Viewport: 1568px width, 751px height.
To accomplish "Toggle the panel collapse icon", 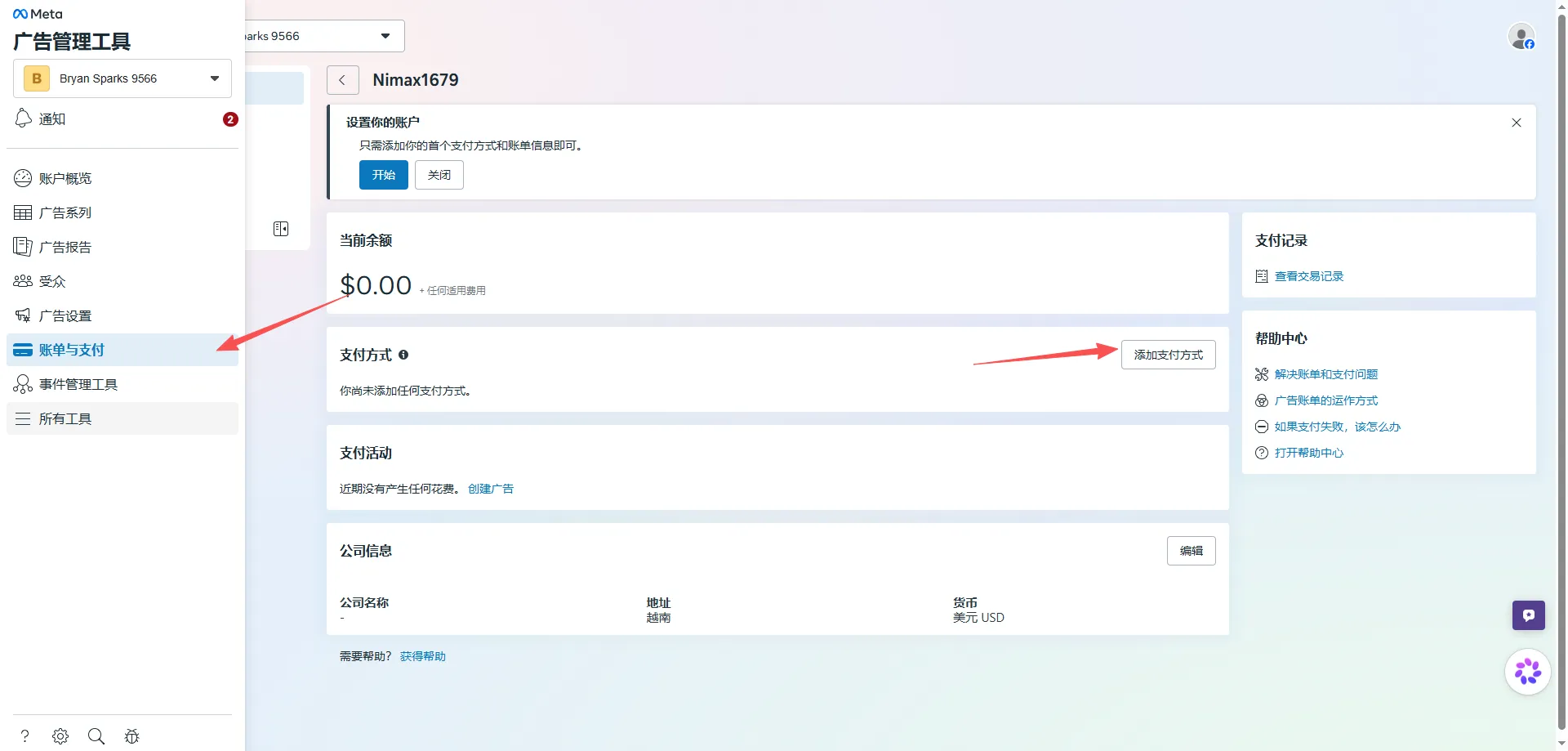I will pyautogui.click(x=281, y=229).
